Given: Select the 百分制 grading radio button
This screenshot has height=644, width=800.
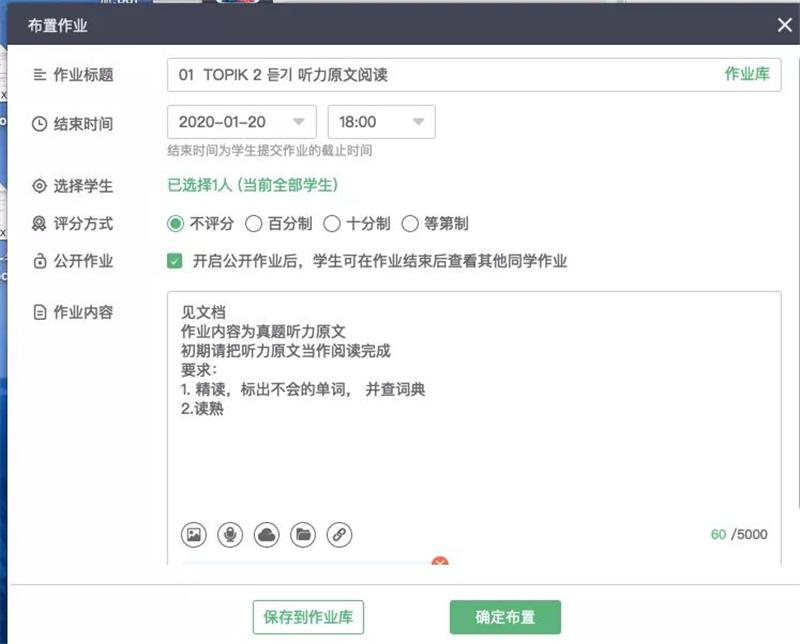Looking at the screenshot, I should click(253, 224).
